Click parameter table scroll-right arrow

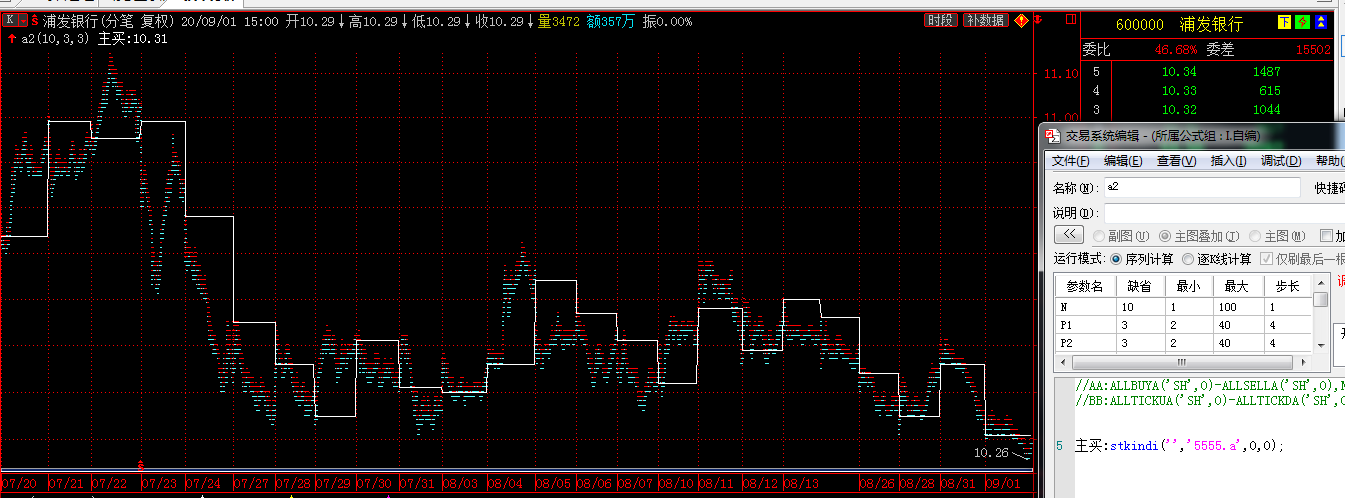[1305, 361]
